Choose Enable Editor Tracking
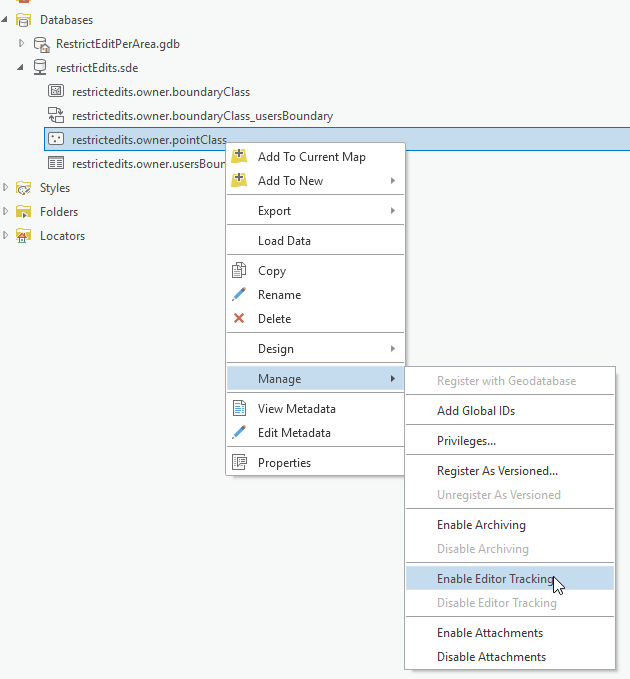 (x=494, y=579)
